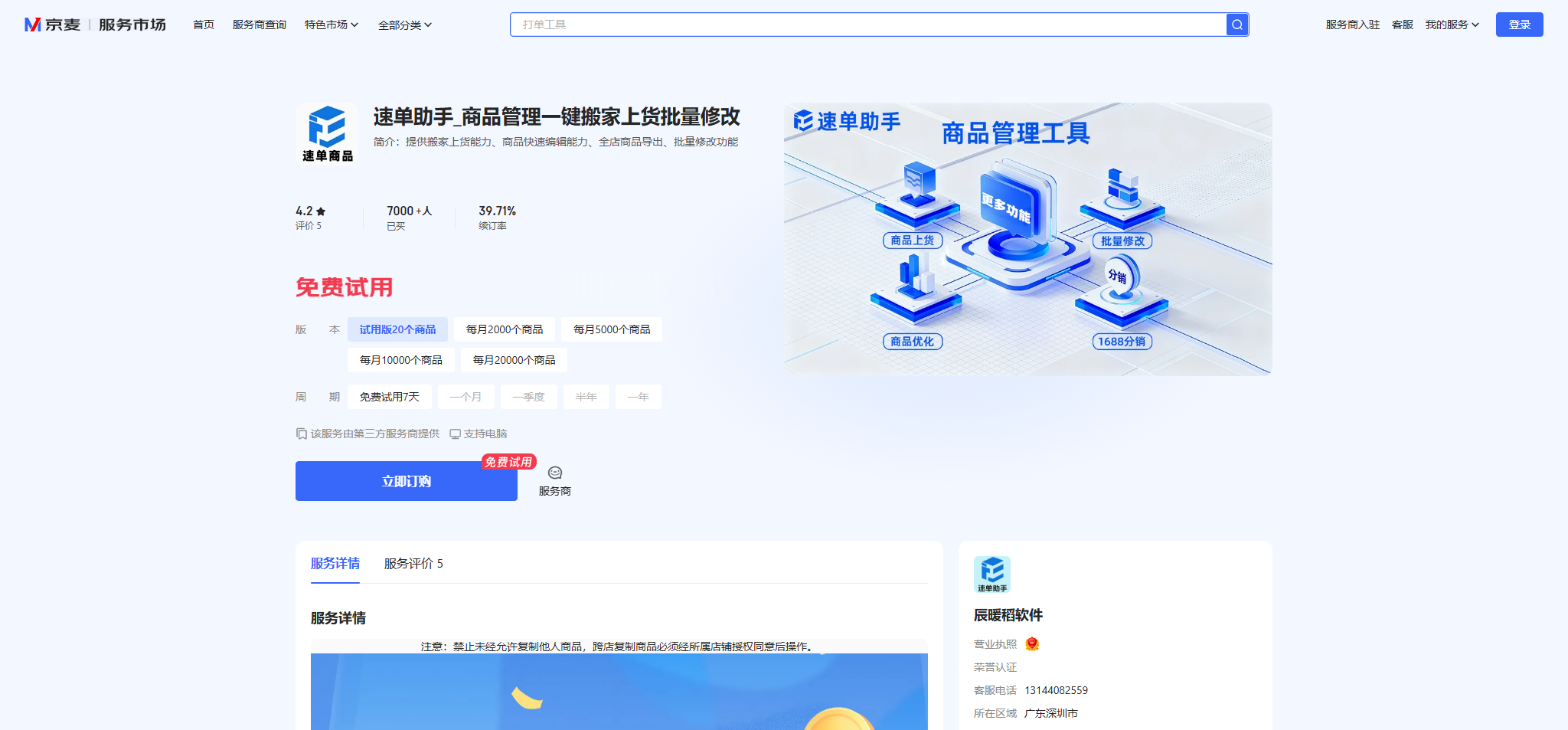This screenshot has width=1568, height=730.
Task: Click the 39.71% renewal rate
Action: click(498, 211)
